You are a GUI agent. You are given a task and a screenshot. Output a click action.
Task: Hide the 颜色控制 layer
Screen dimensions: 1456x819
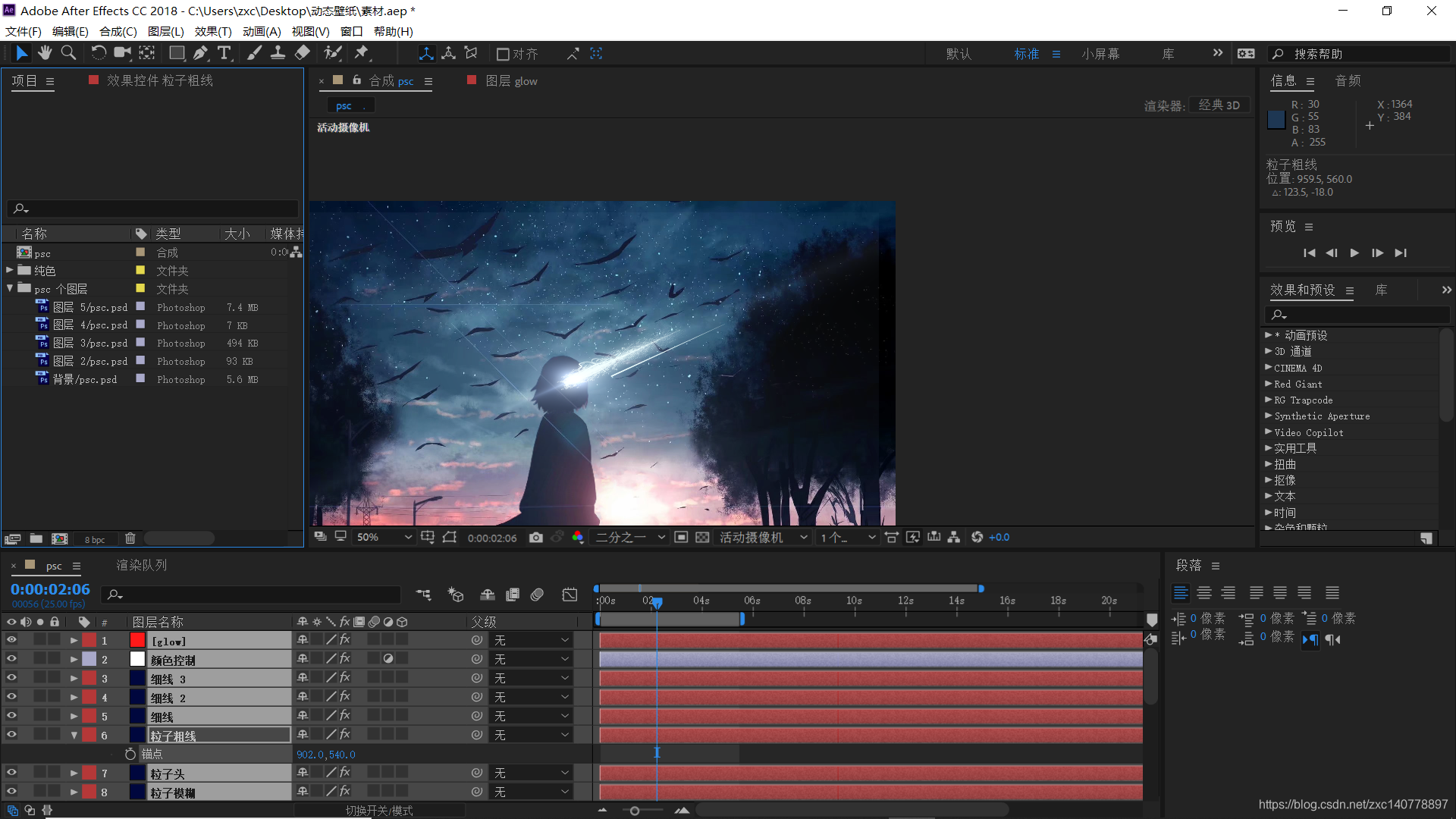[11, 659]
